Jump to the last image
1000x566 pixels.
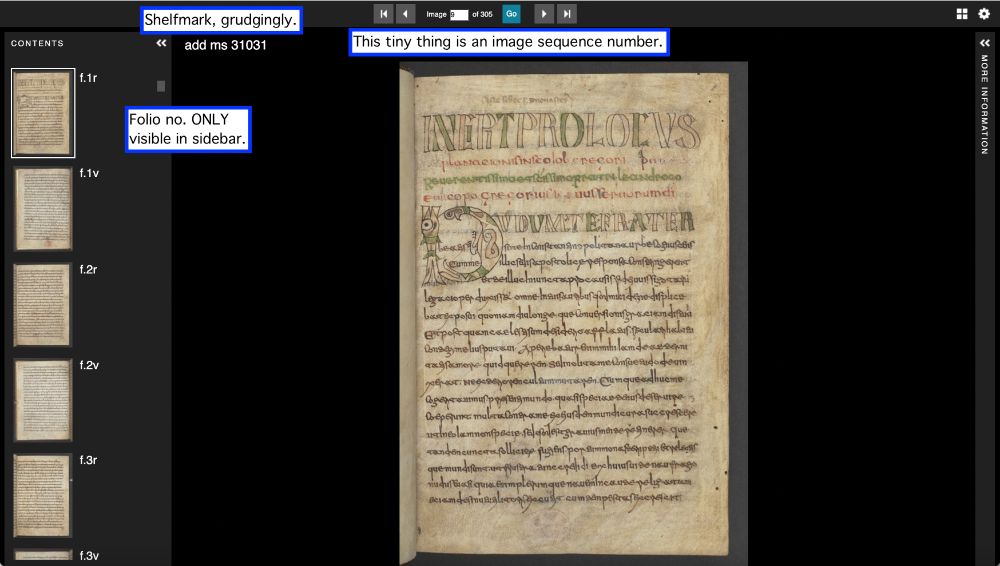pyautogui.click(x=567, y=14)
